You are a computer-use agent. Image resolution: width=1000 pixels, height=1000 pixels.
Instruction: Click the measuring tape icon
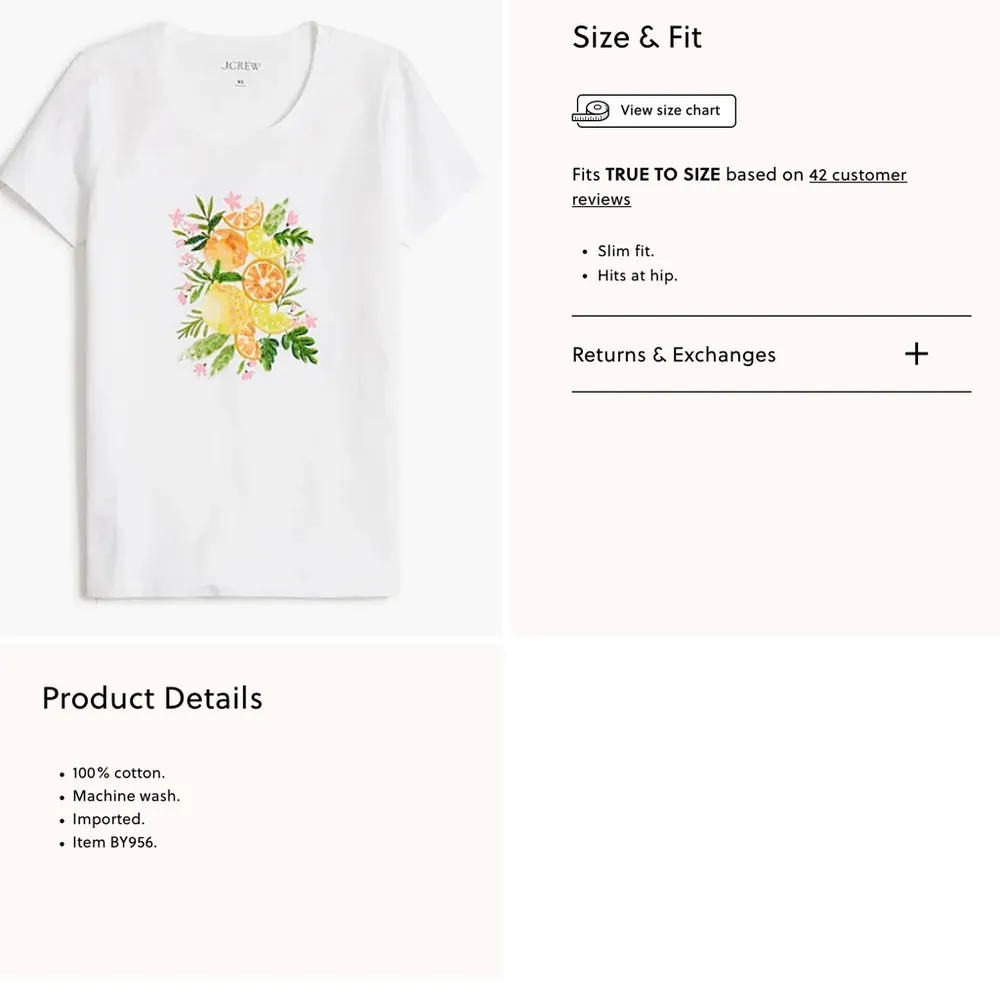[x=591, y=110]
